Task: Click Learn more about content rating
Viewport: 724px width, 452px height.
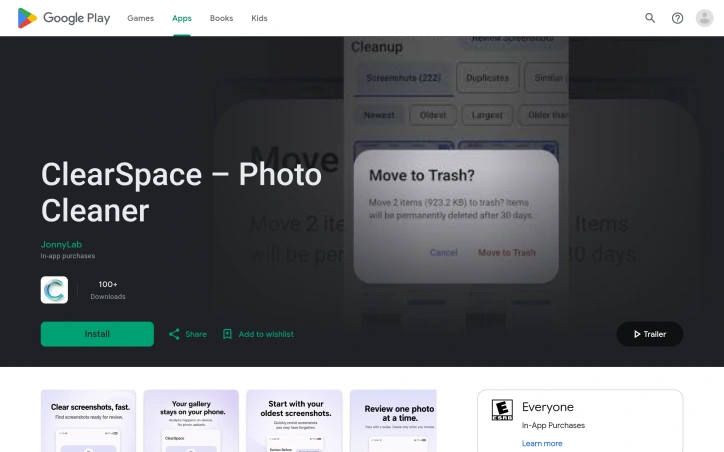Action: point(542,443)
